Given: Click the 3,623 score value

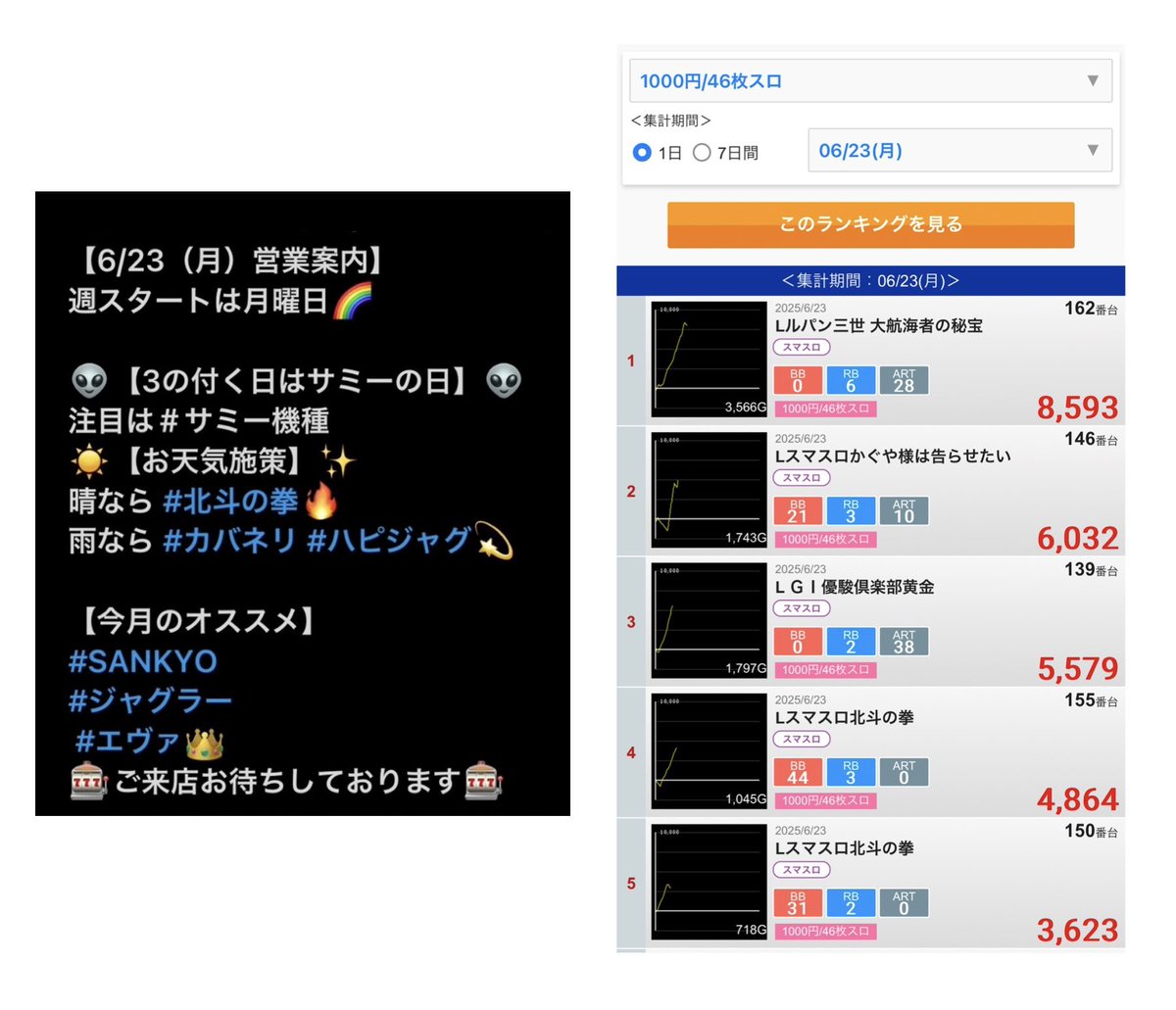Looking at the screenshot, I should click(x=1078, y=931).
